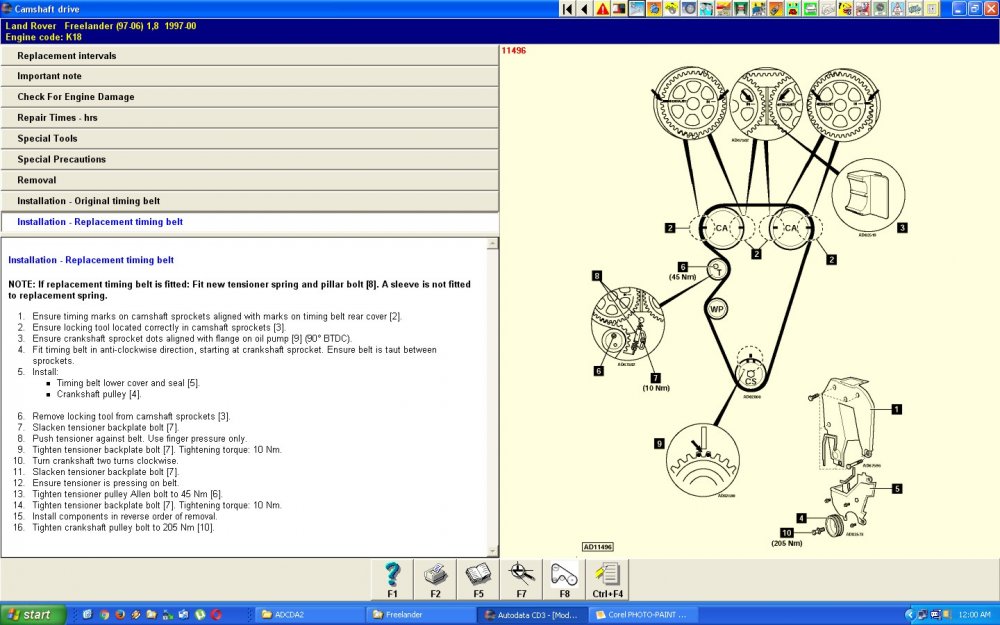Open Replacement intervals section
The width and height of the screenshot is (1000, 625).
point(249,55)
